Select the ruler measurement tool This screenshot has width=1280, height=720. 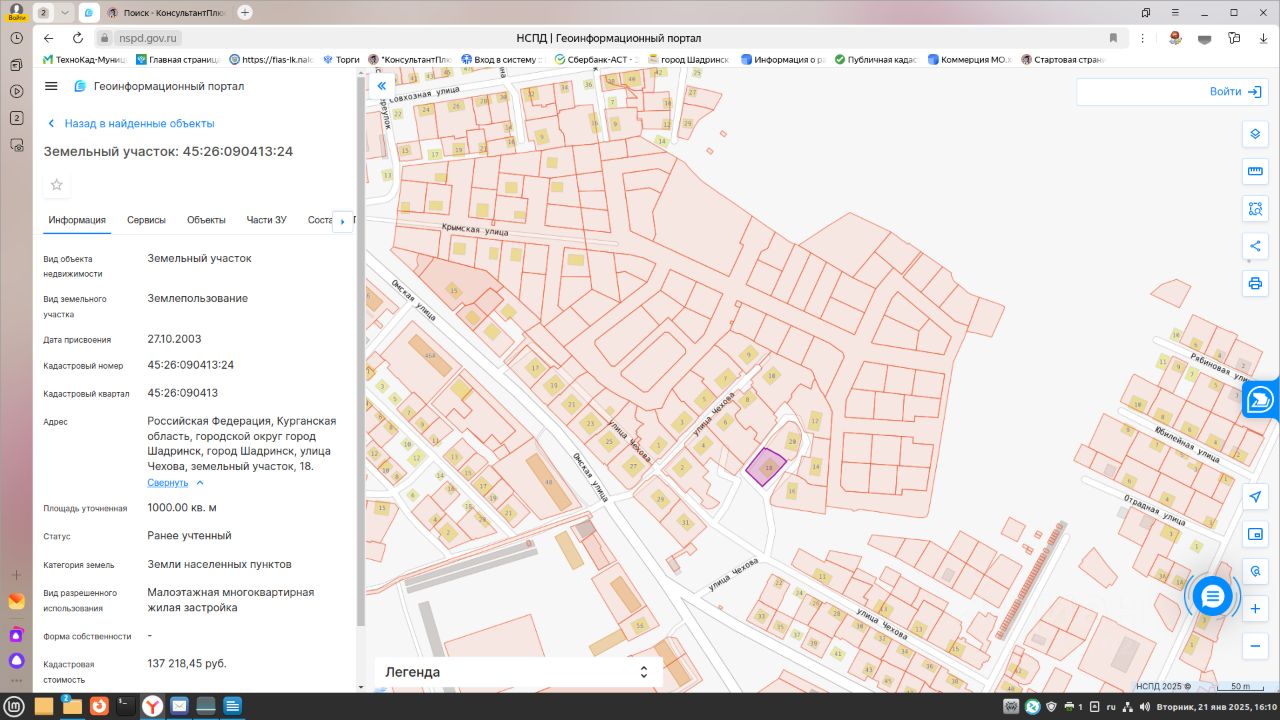(x=1255, y=172)
